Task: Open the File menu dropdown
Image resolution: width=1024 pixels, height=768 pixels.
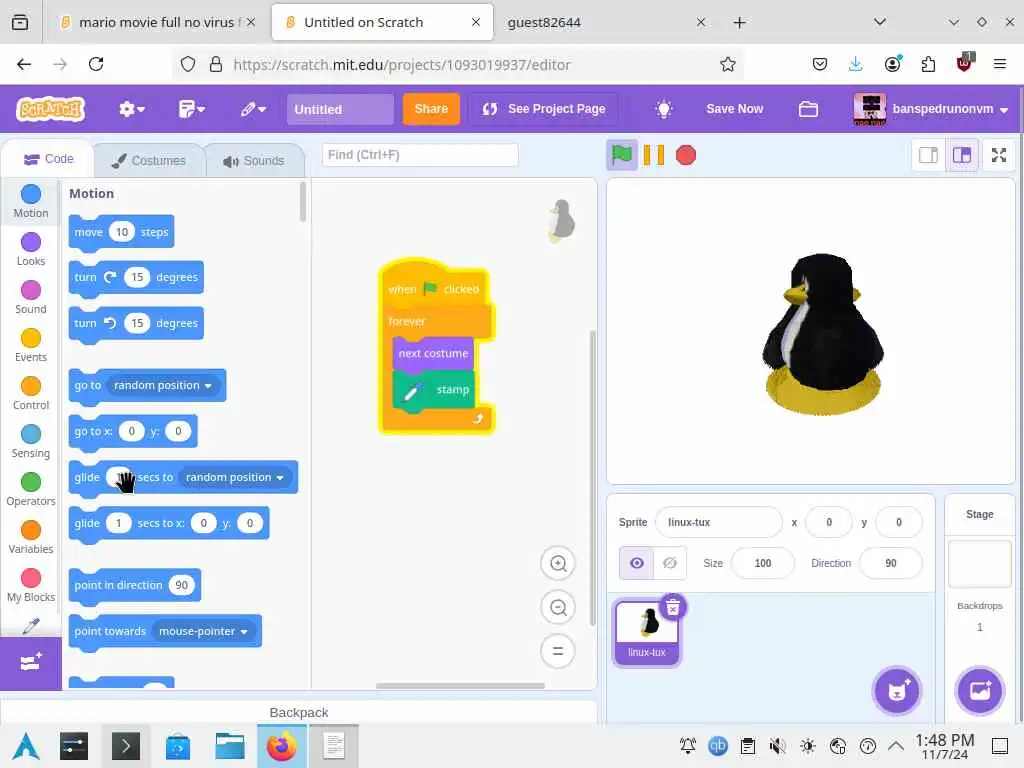Action: click(191, 109)
